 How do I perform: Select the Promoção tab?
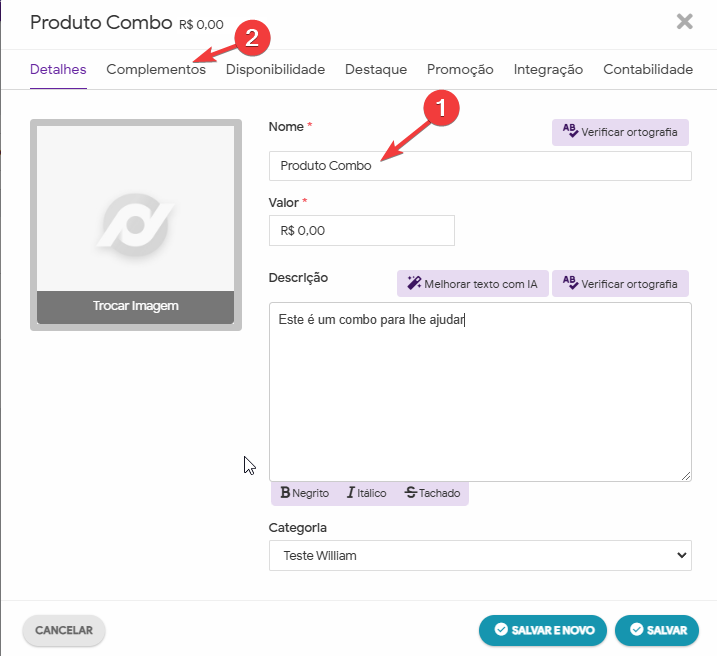pyautogui.click(x=460, y=70)
